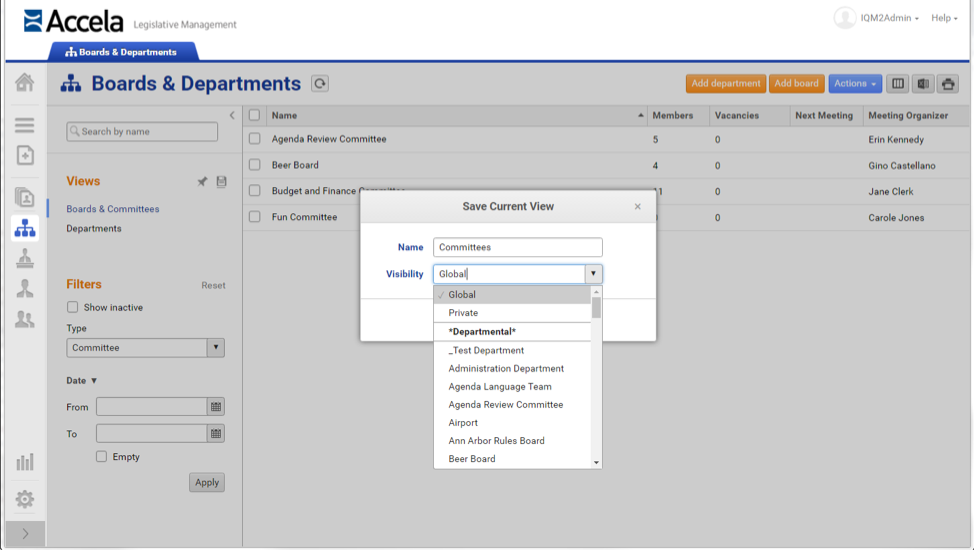Open the From date calendar picker

[216, 406]
